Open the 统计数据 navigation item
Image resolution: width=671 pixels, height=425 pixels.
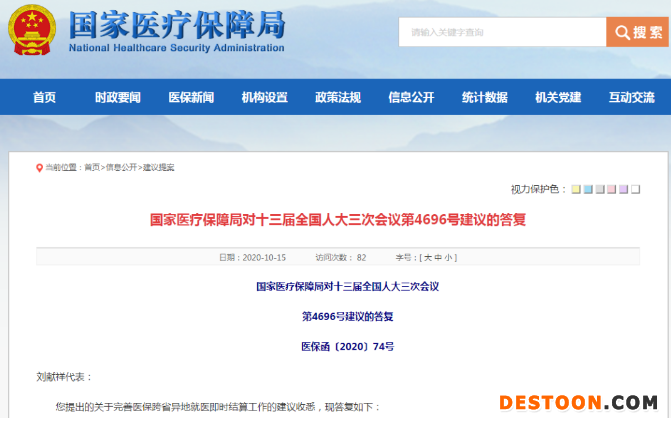[x=484, y=97]
